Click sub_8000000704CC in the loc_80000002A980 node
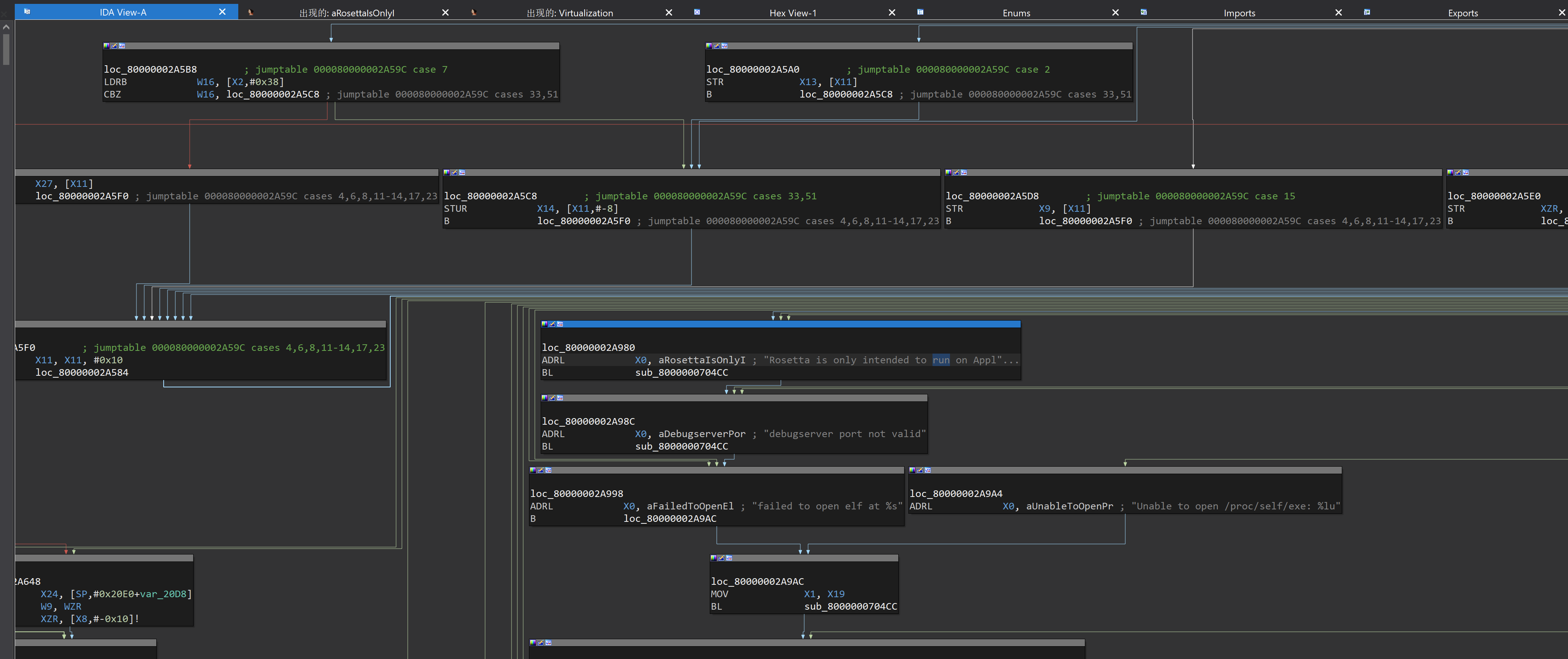Screen dimensions: 1568x659 [x=681, y=372]
